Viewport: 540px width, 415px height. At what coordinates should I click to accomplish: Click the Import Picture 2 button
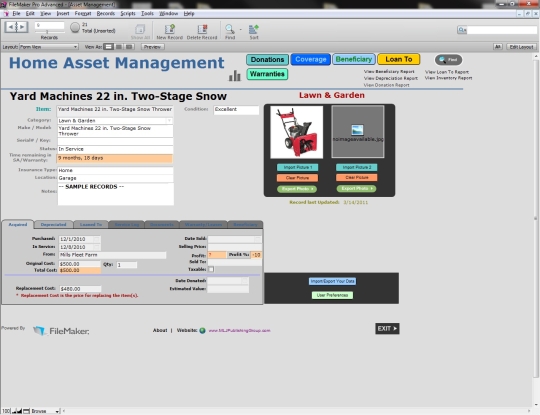point(357,167)
